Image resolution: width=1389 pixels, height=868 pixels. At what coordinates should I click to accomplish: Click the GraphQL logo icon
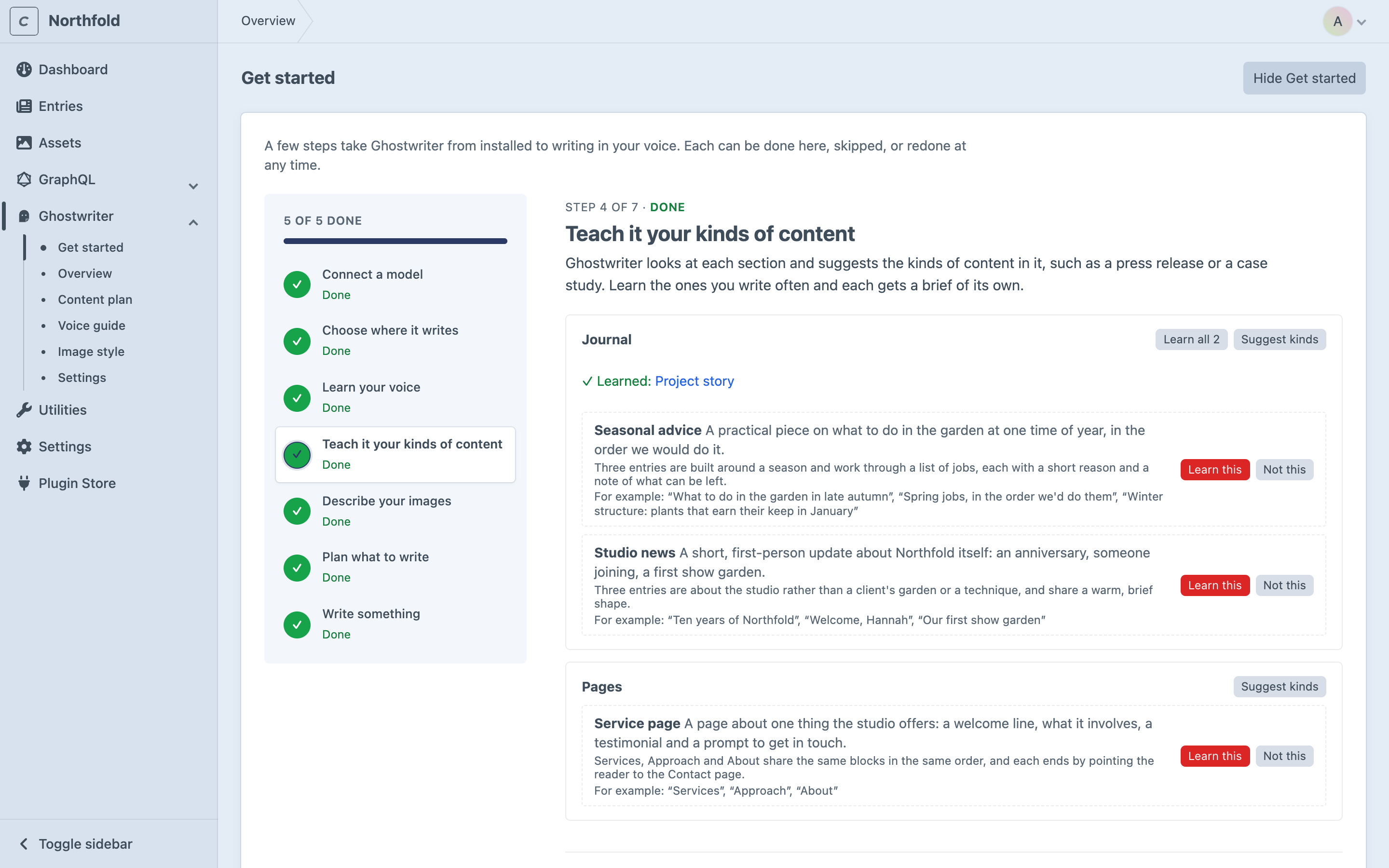click(24, 180)
